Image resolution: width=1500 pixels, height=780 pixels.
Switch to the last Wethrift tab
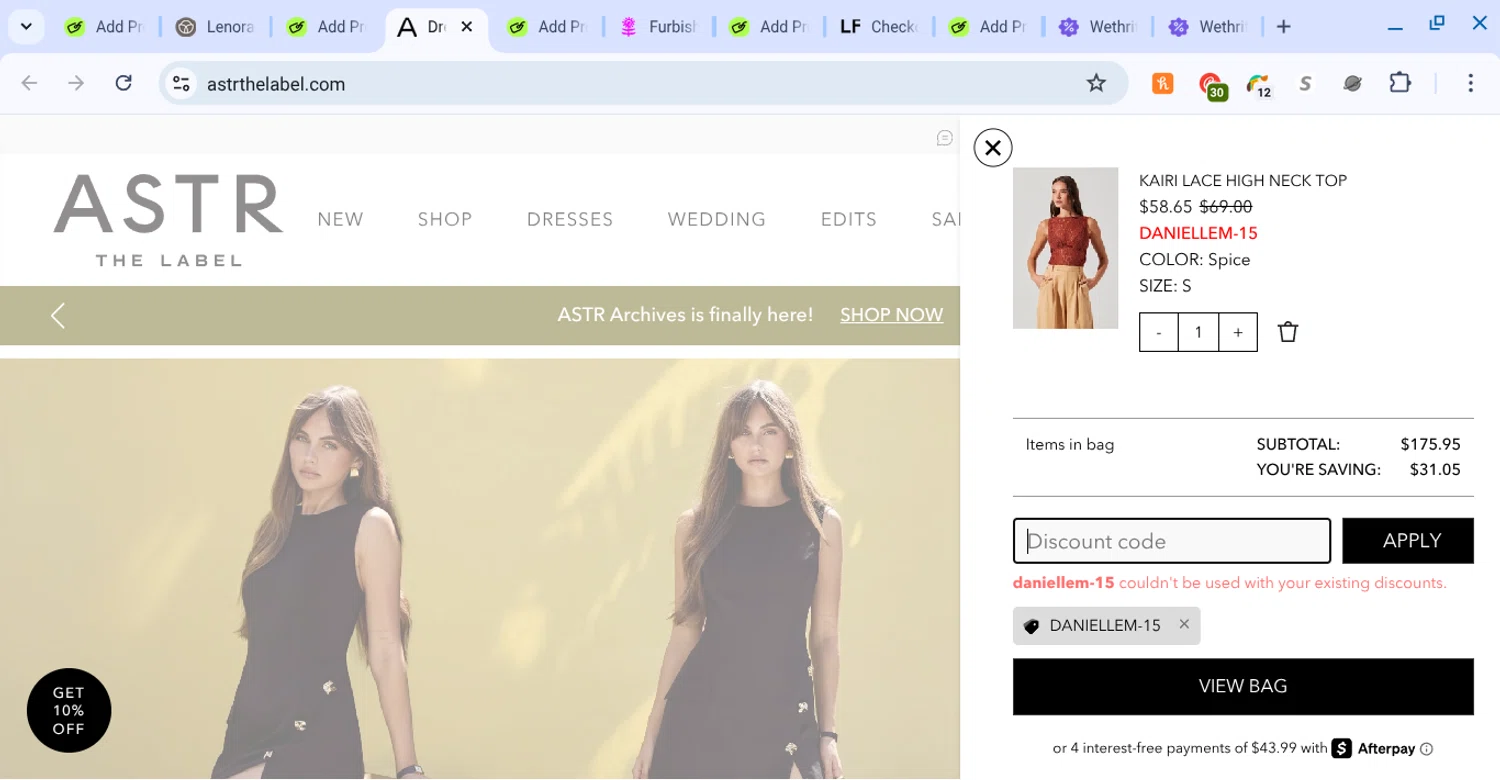(x=1208, y=27)
